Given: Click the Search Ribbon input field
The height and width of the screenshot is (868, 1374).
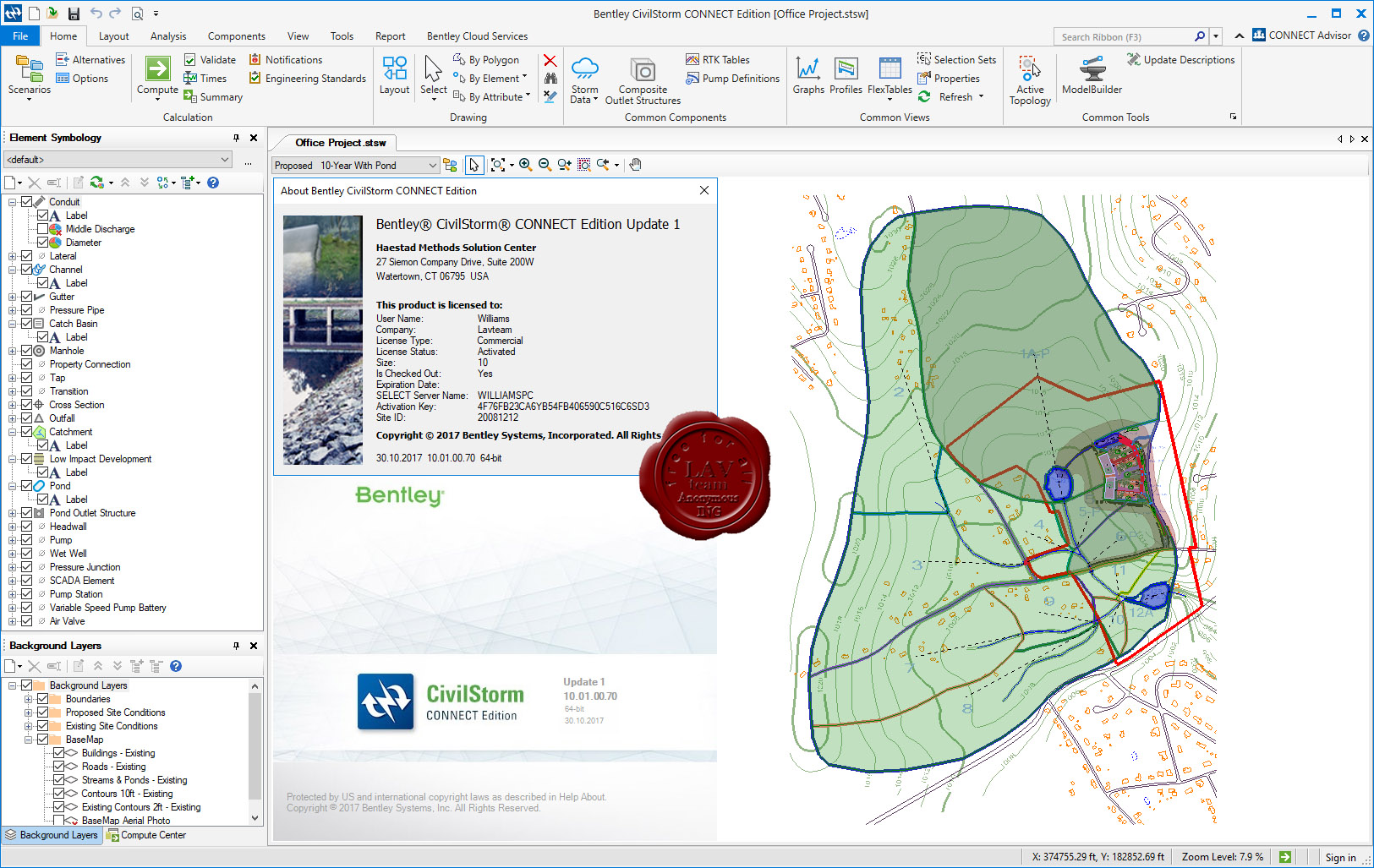Looking at the screenshot, I should (x=1125, y=36).
